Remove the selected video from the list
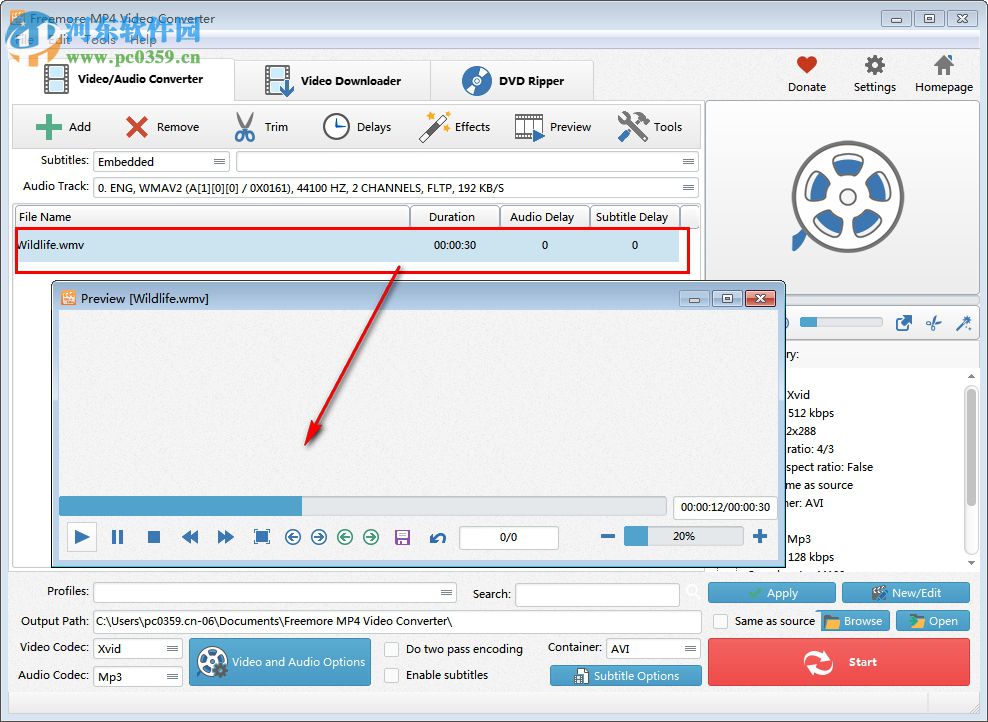Viewport: 988px width, 722px height. tap(162, 127)
